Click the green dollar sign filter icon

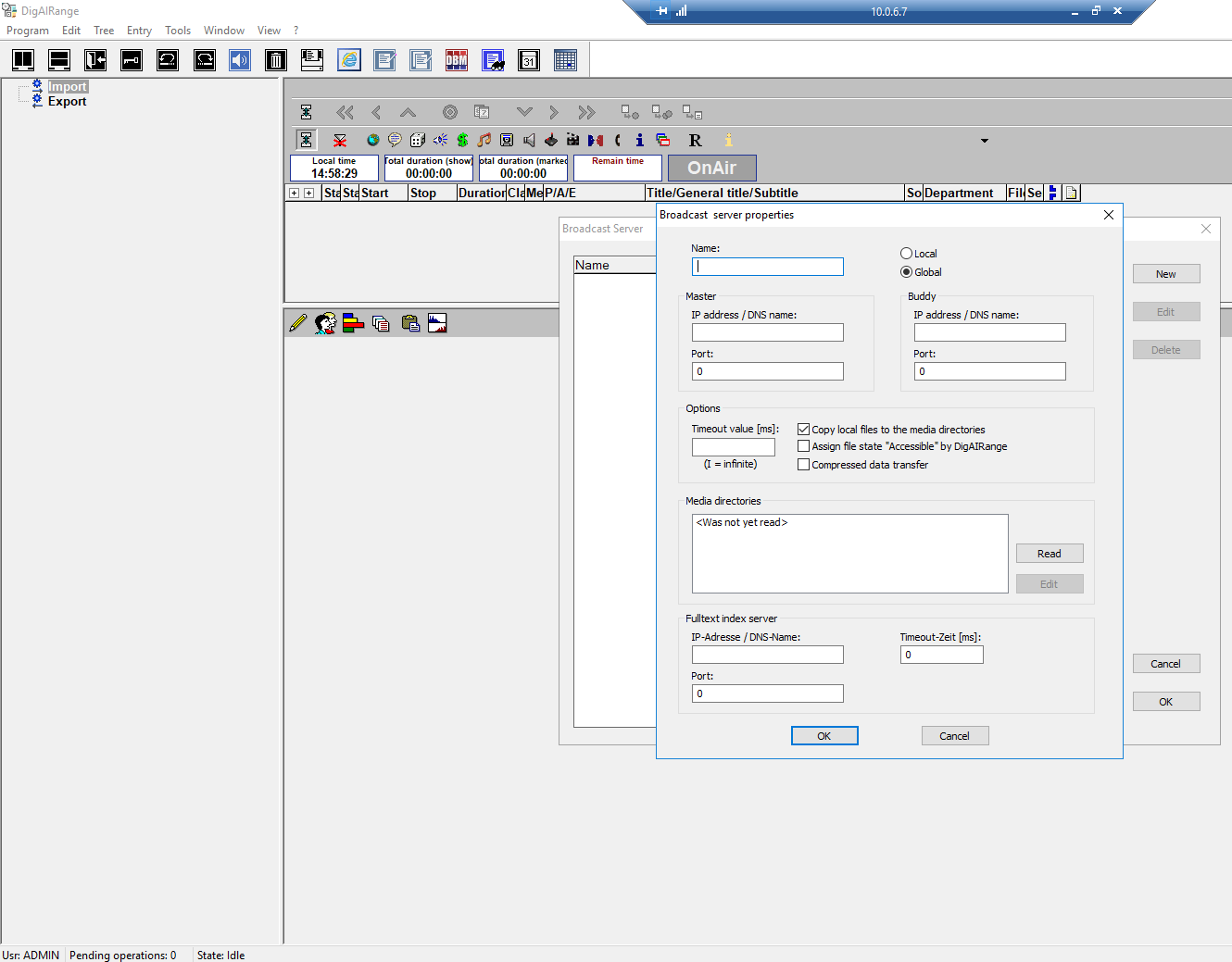pos(462,140)
